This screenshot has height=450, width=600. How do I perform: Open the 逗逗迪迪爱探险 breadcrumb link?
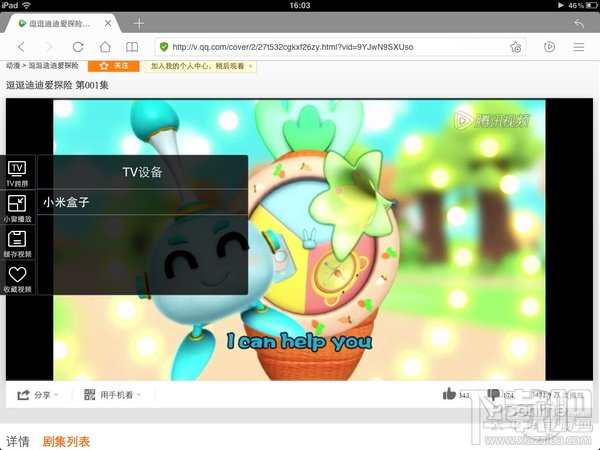53,66
